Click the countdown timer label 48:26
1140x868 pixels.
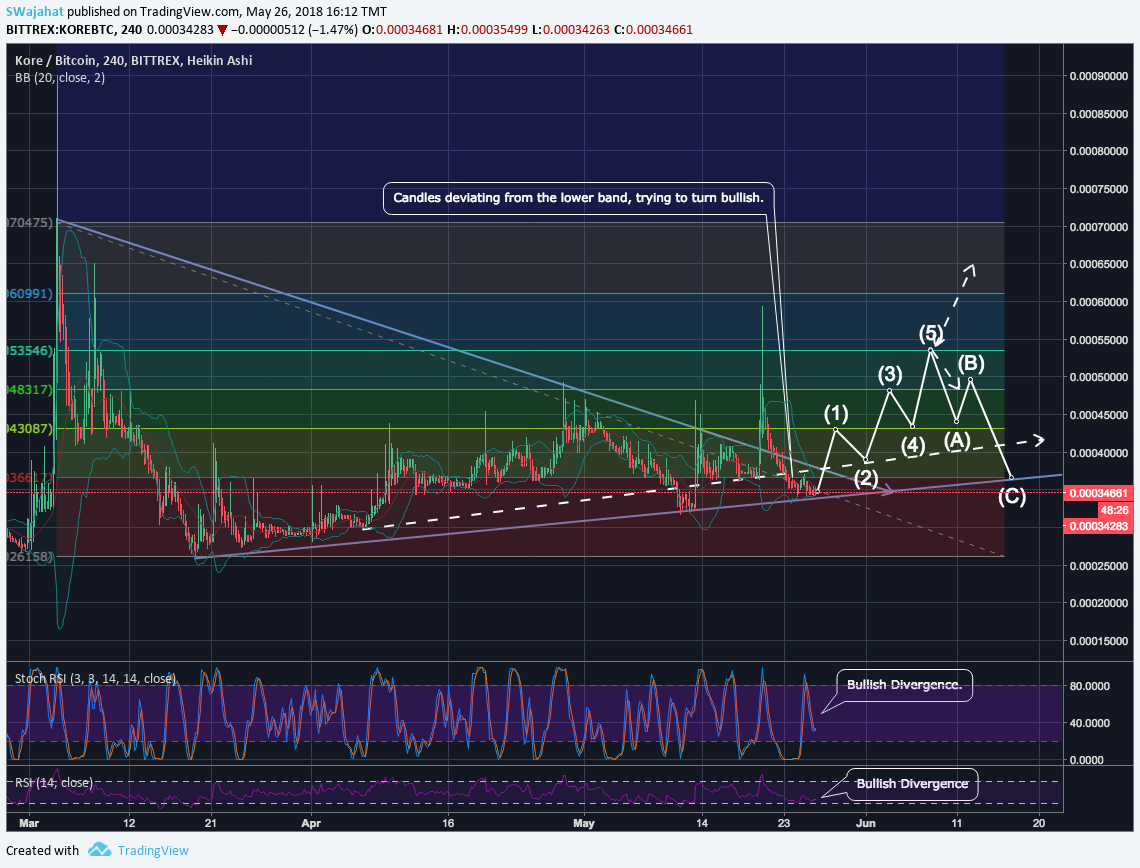[x=1114, y=510]
